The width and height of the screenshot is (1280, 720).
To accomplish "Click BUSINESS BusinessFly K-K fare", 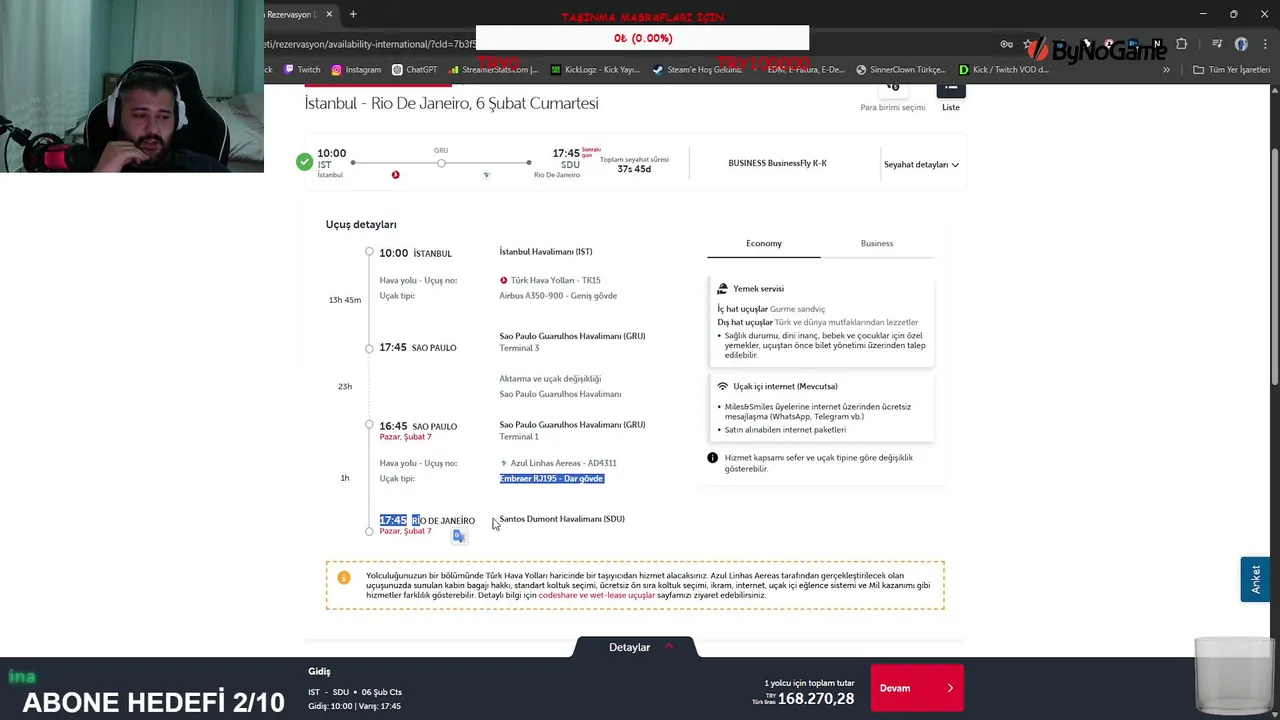I will click(x=777, y=163).
